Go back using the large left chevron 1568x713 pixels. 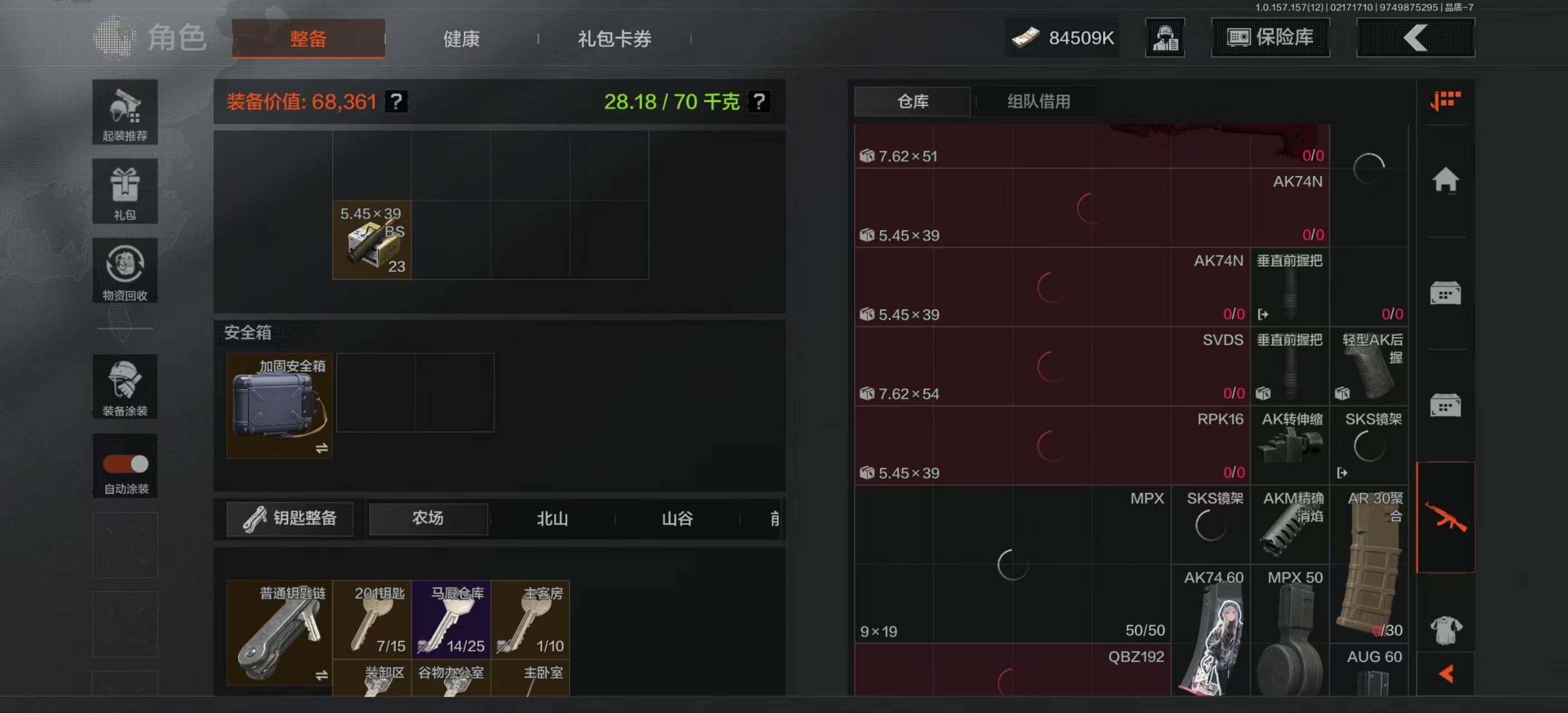tap(1415, 38)
